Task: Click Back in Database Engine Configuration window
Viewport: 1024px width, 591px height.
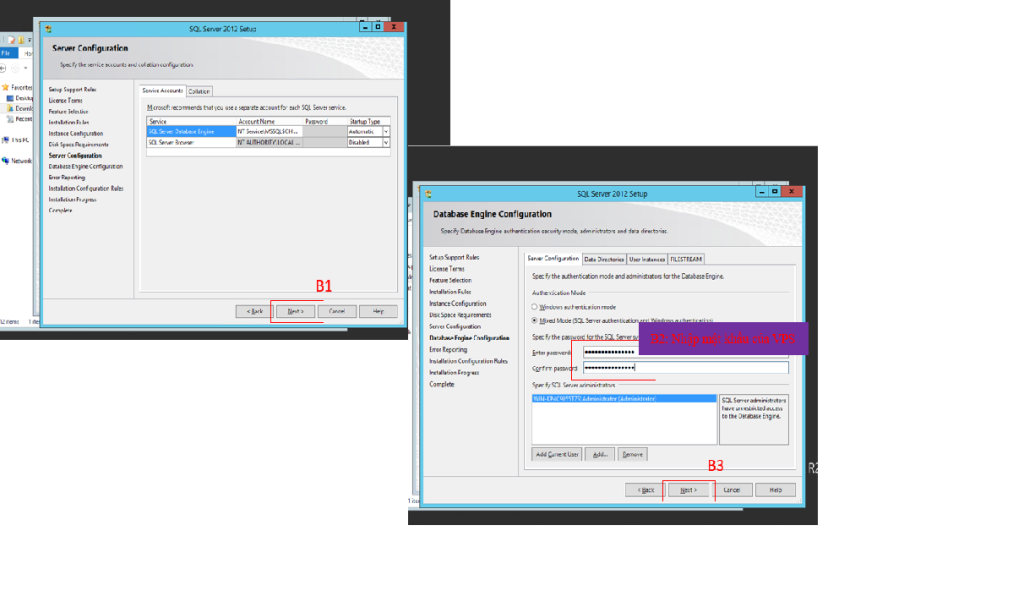Action: pyautogui.click(x=645, y=490)
